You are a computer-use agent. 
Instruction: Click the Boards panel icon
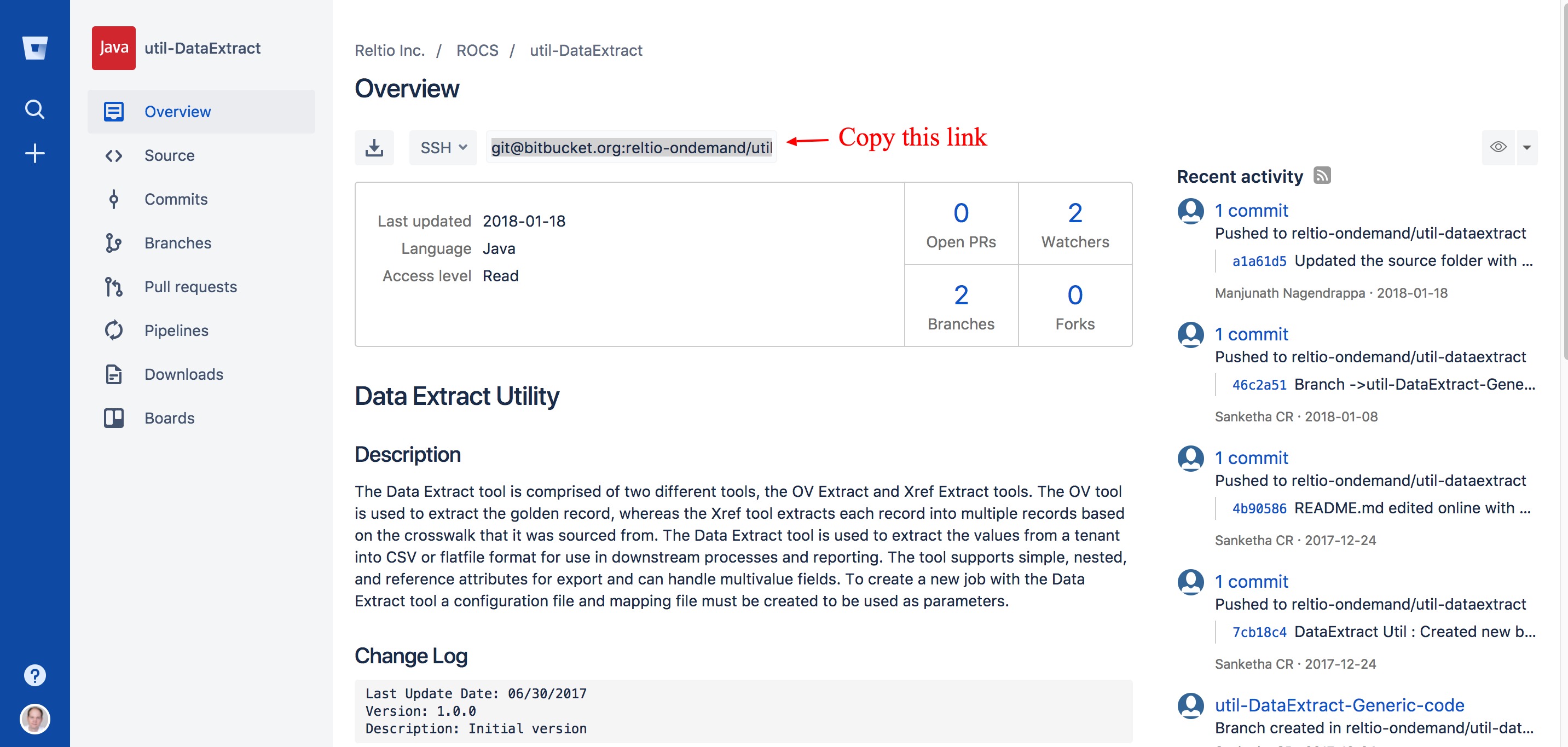(x=114, y=418)
